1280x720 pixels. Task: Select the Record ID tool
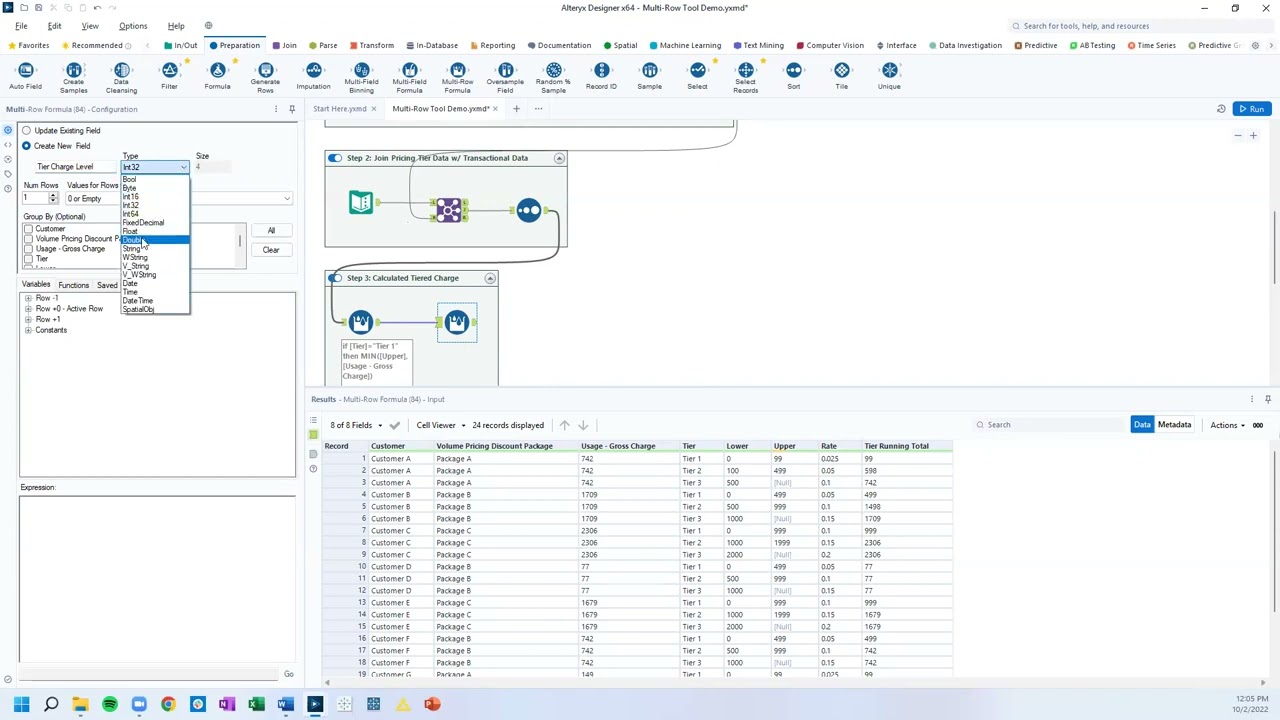601,76
